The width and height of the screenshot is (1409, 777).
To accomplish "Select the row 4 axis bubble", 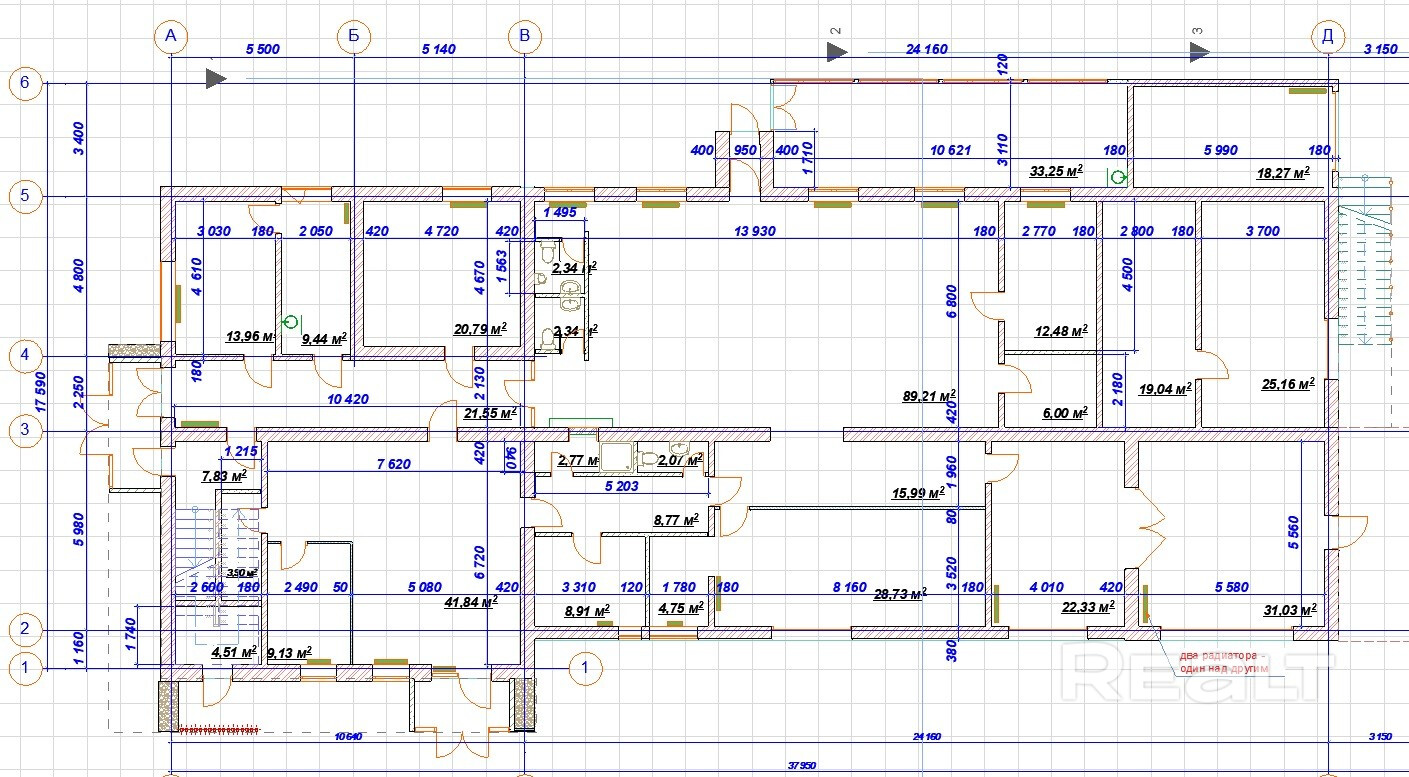I will pyautogui.click(x=25, y=356).
